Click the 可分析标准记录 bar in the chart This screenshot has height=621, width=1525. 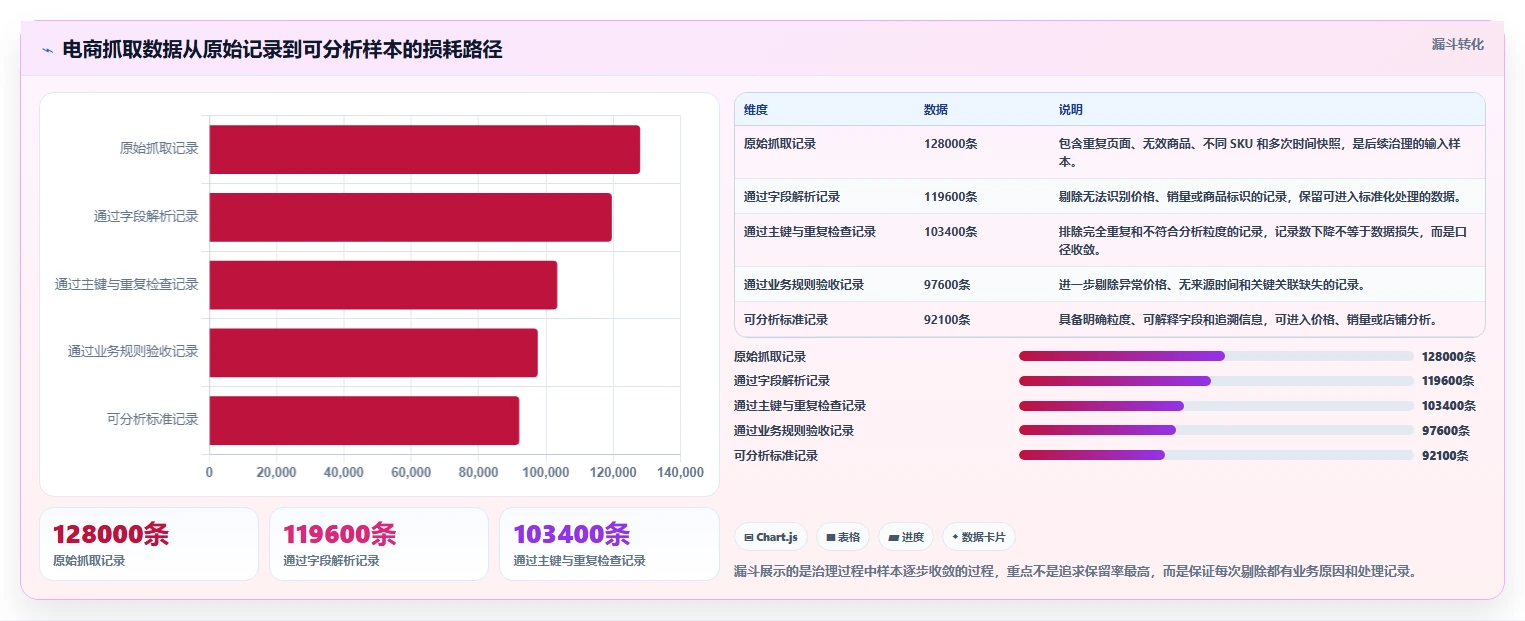click(x=364, y=420)
